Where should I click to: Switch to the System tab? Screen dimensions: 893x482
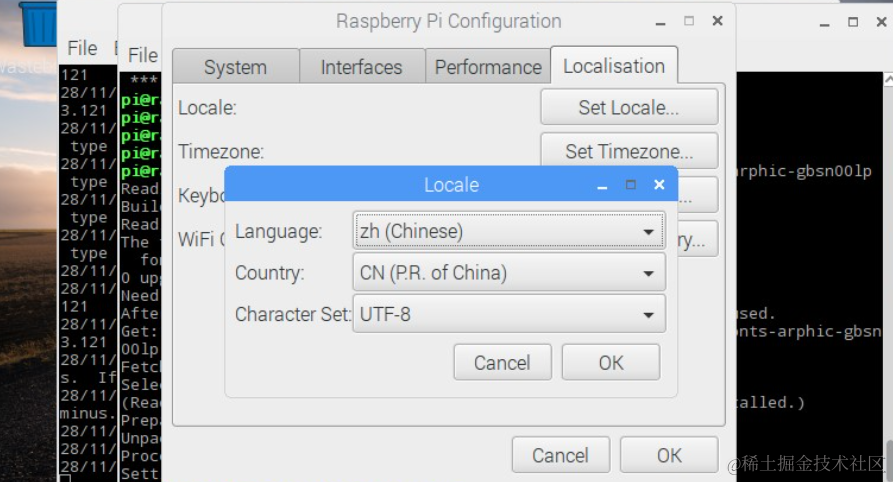point(235,67)
